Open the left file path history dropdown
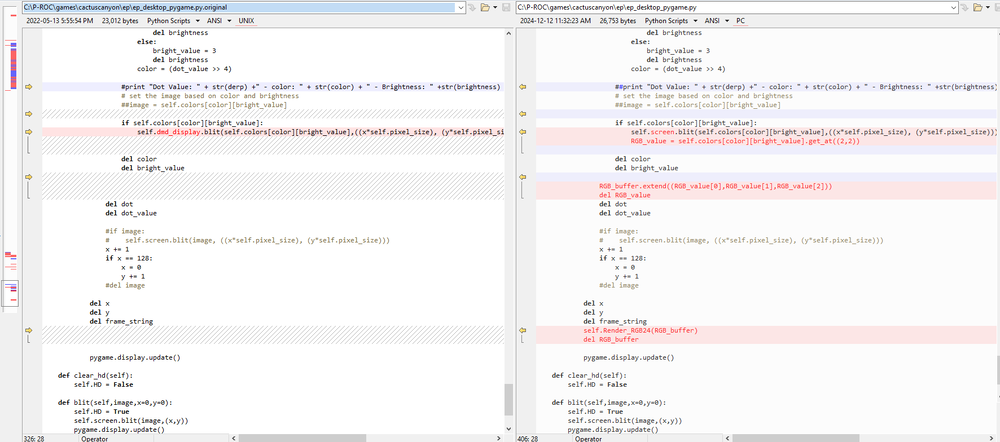This screenshot has width=1000, height=442. tap(460, 7)
